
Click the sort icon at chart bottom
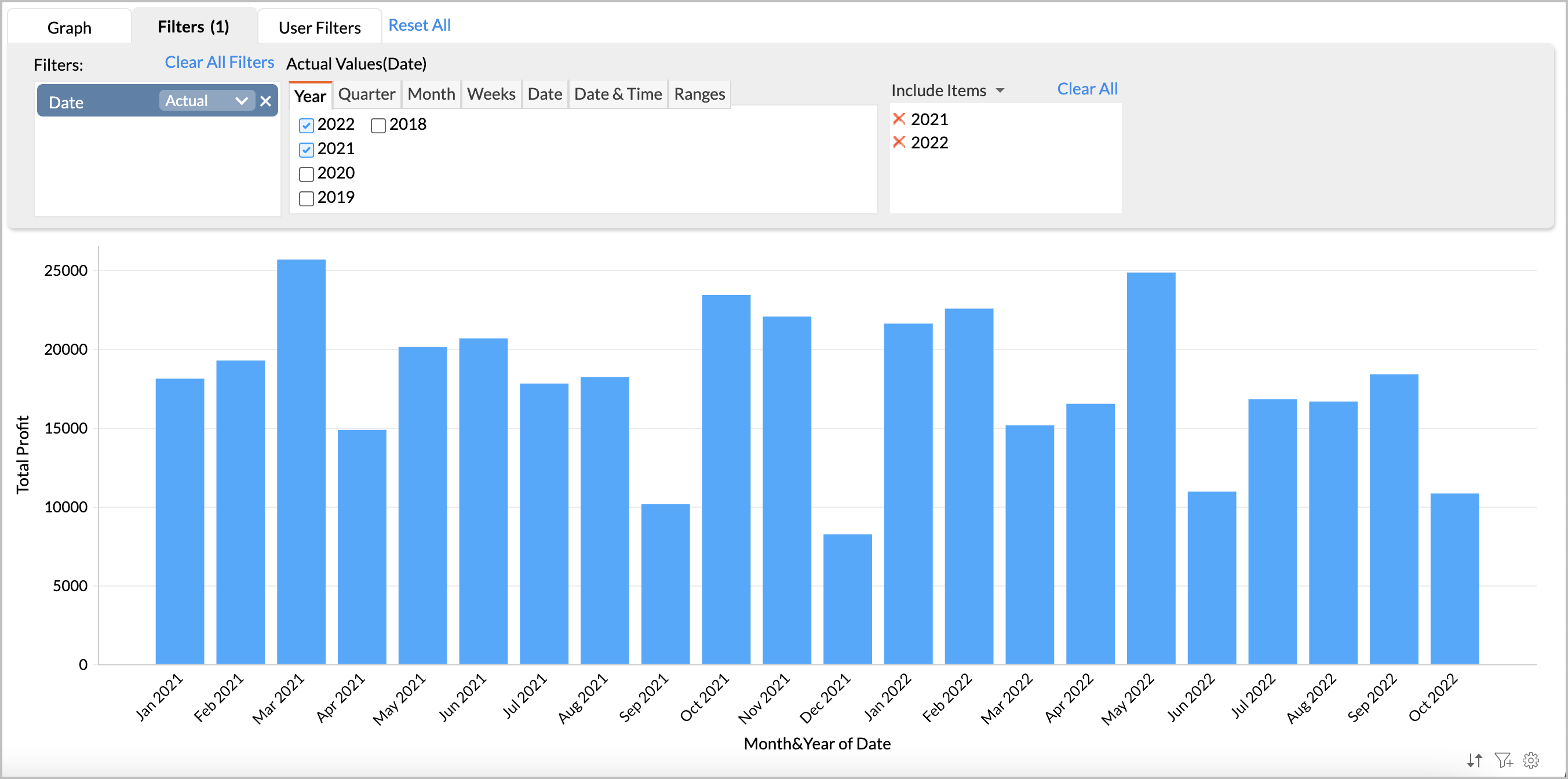click(x=1474, y=760)
